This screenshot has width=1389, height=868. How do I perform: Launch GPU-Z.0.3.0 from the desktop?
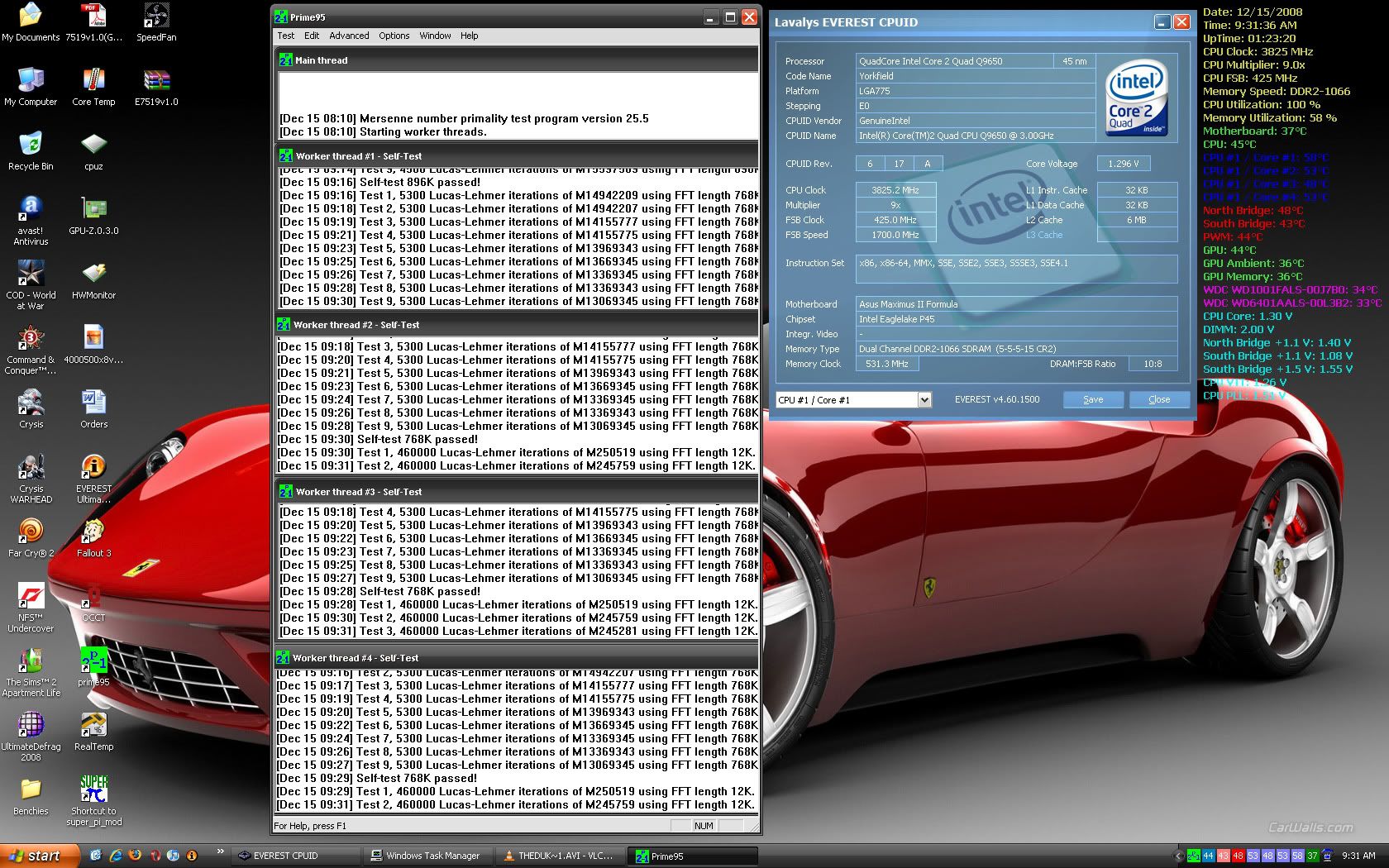93,216
